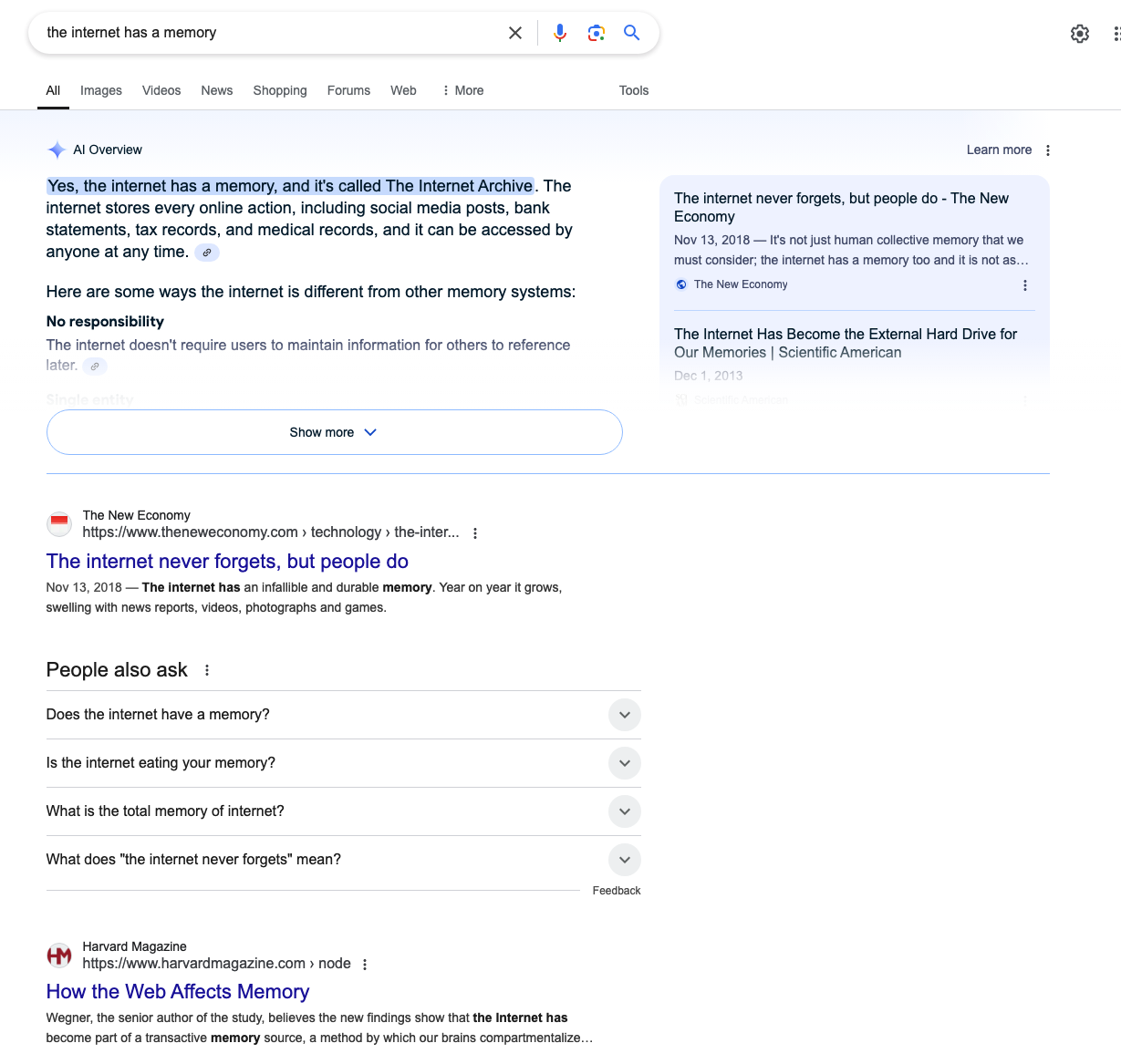Select the All results tab
Viewport: 1121px width, 1064px height.
point(53,90)
